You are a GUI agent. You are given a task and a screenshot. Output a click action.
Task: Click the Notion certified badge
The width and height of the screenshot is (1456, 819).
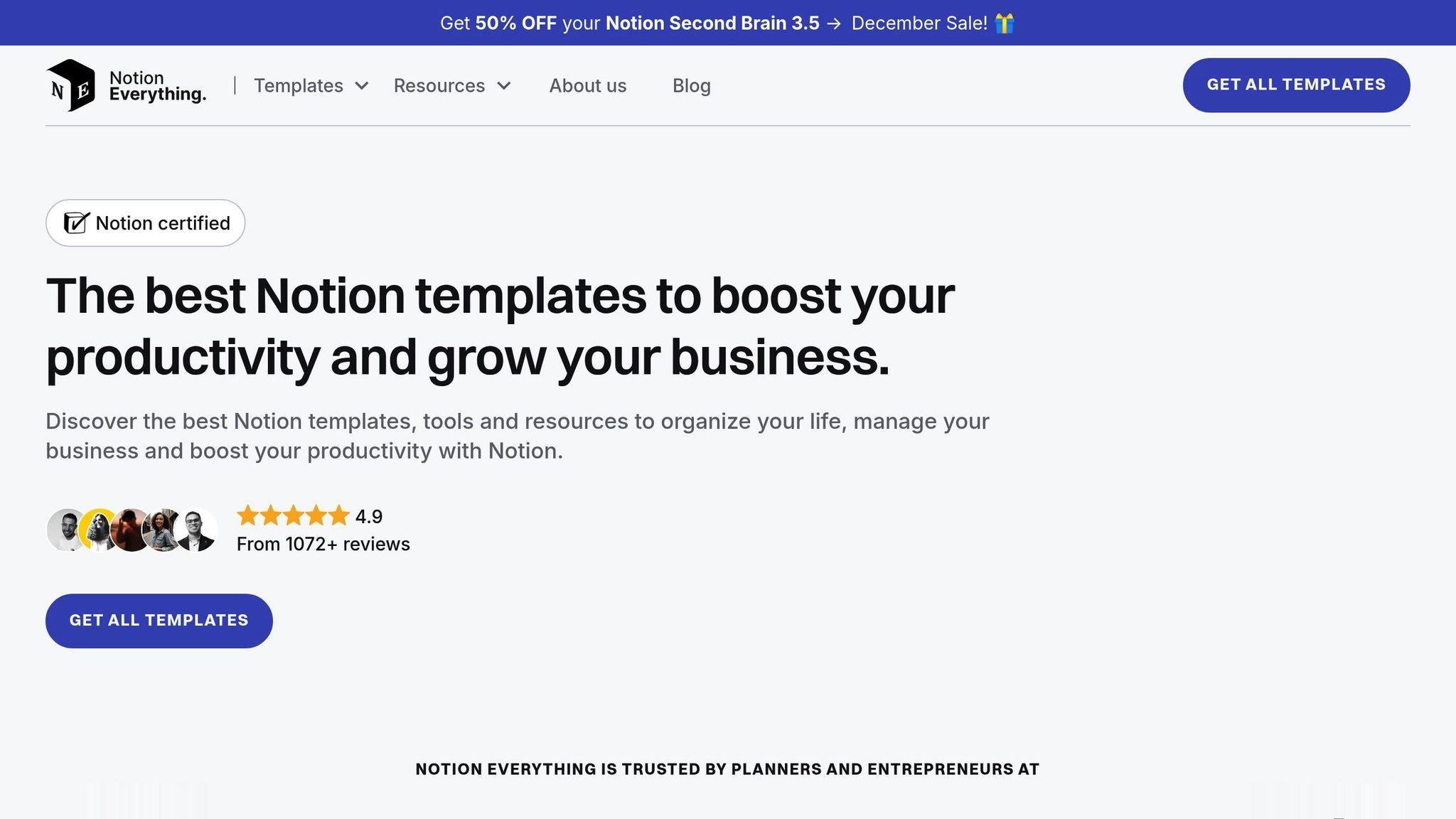[146, 223]
